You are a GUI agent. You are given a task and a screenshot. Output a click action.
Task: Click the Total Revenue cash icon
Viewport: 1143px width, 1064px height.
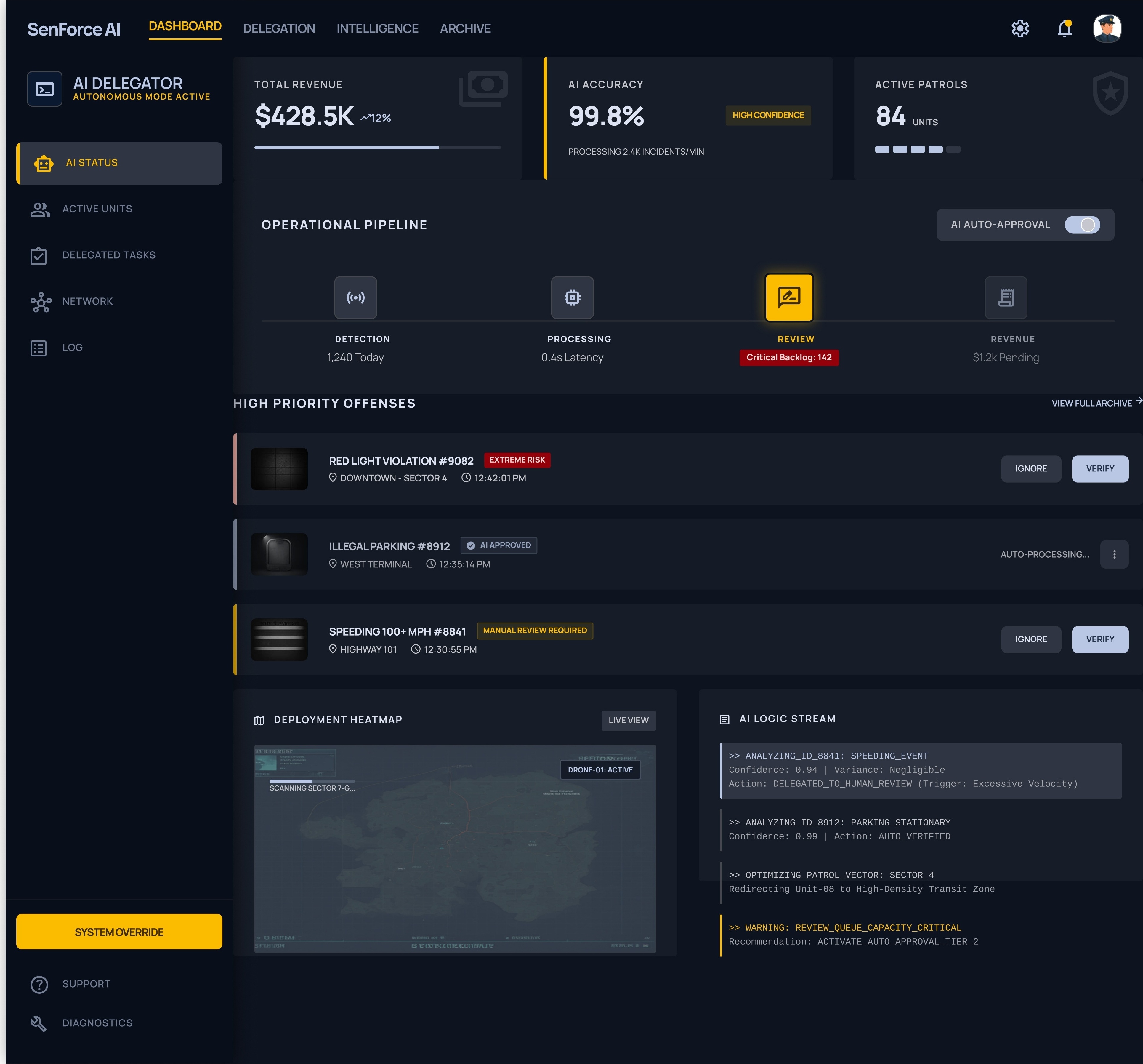(x=484, y=89)
